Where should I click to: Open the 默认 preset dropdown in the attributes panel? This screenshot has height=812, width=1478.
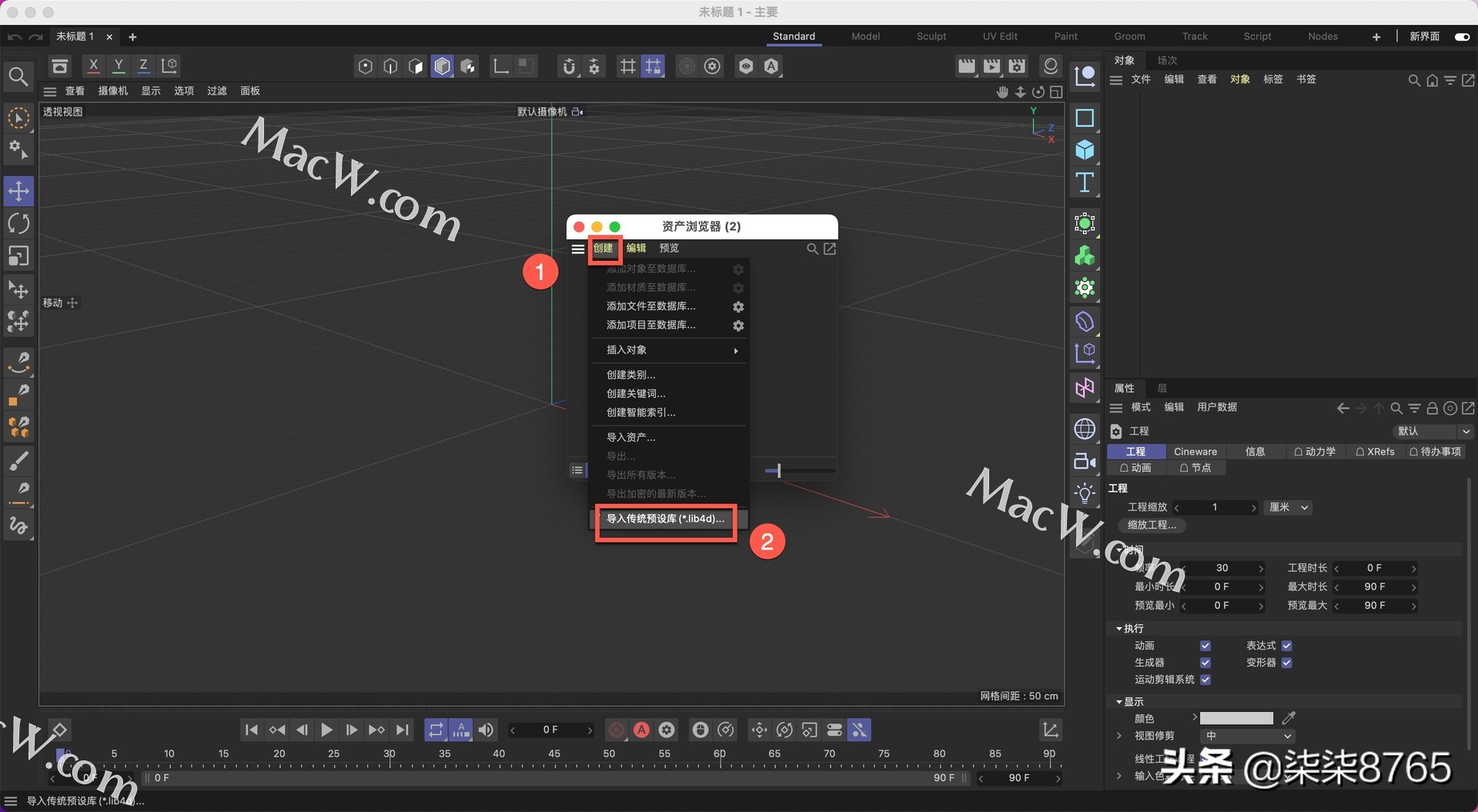[x=1432, y=431]
